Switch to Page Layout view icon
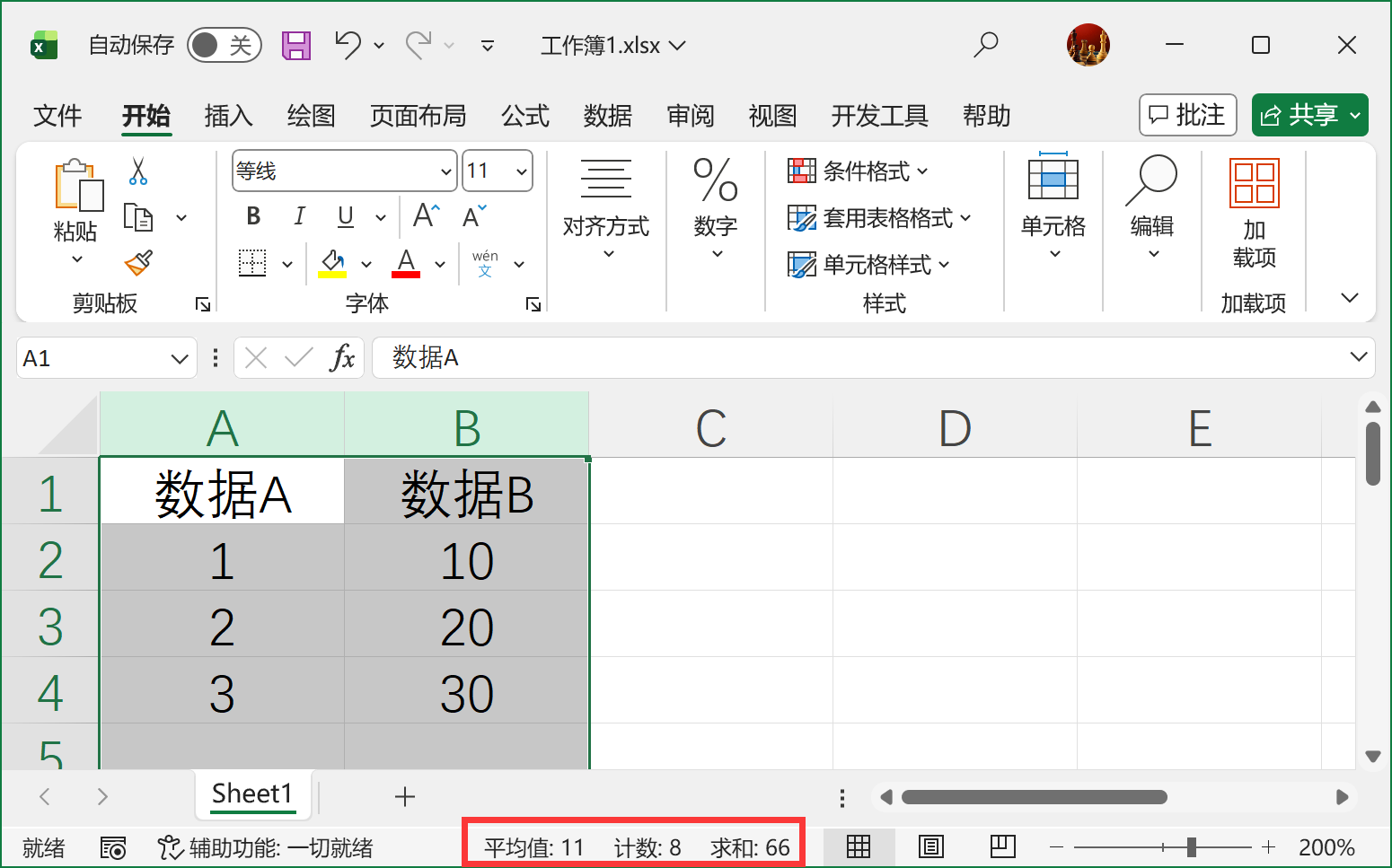This screenshot has width=1392, height=868. (x=930, y=846)
